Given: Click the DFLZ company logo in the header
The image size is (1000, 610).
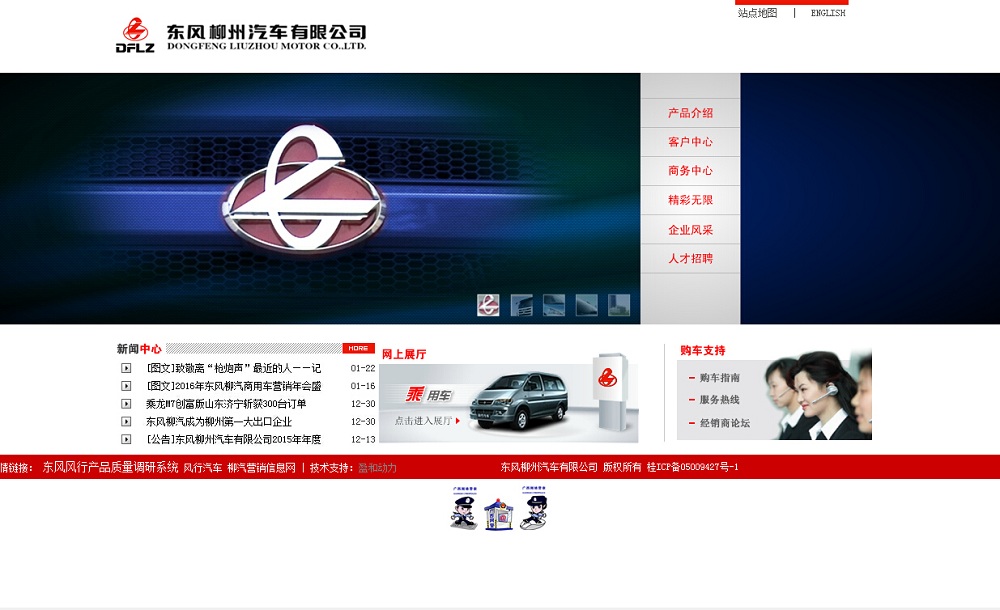Looking at the screenshot, I should pyautogui.click(x=241, y=35).
